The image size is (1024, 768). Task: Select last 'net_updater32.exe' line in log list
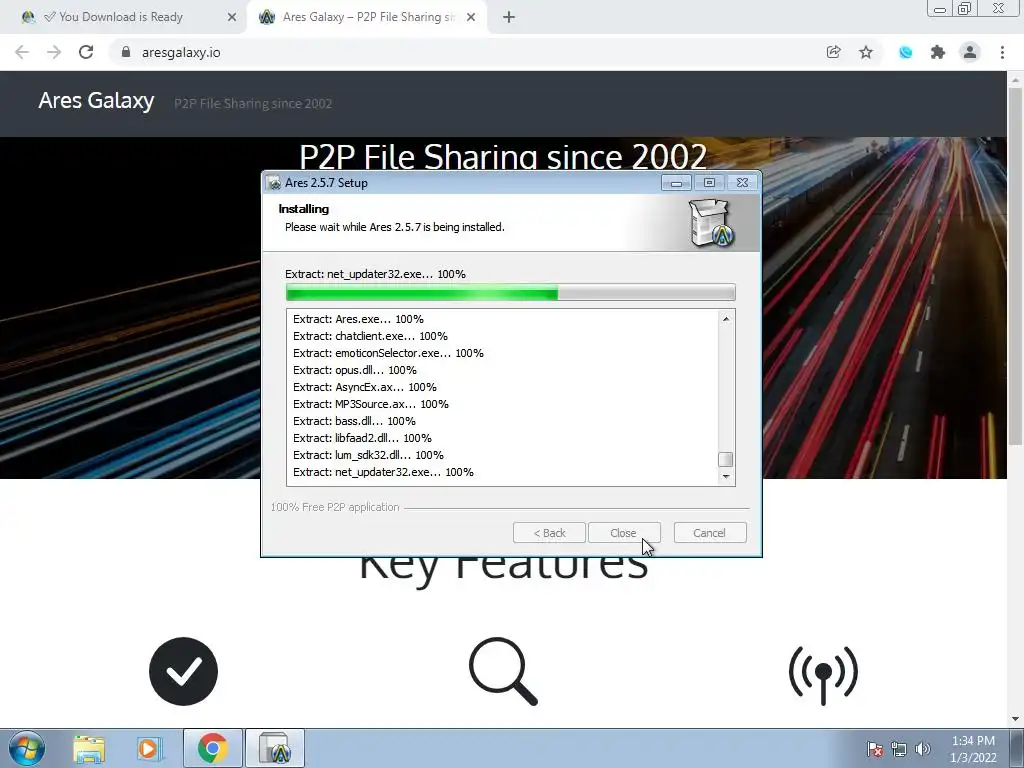click(383, 472)
